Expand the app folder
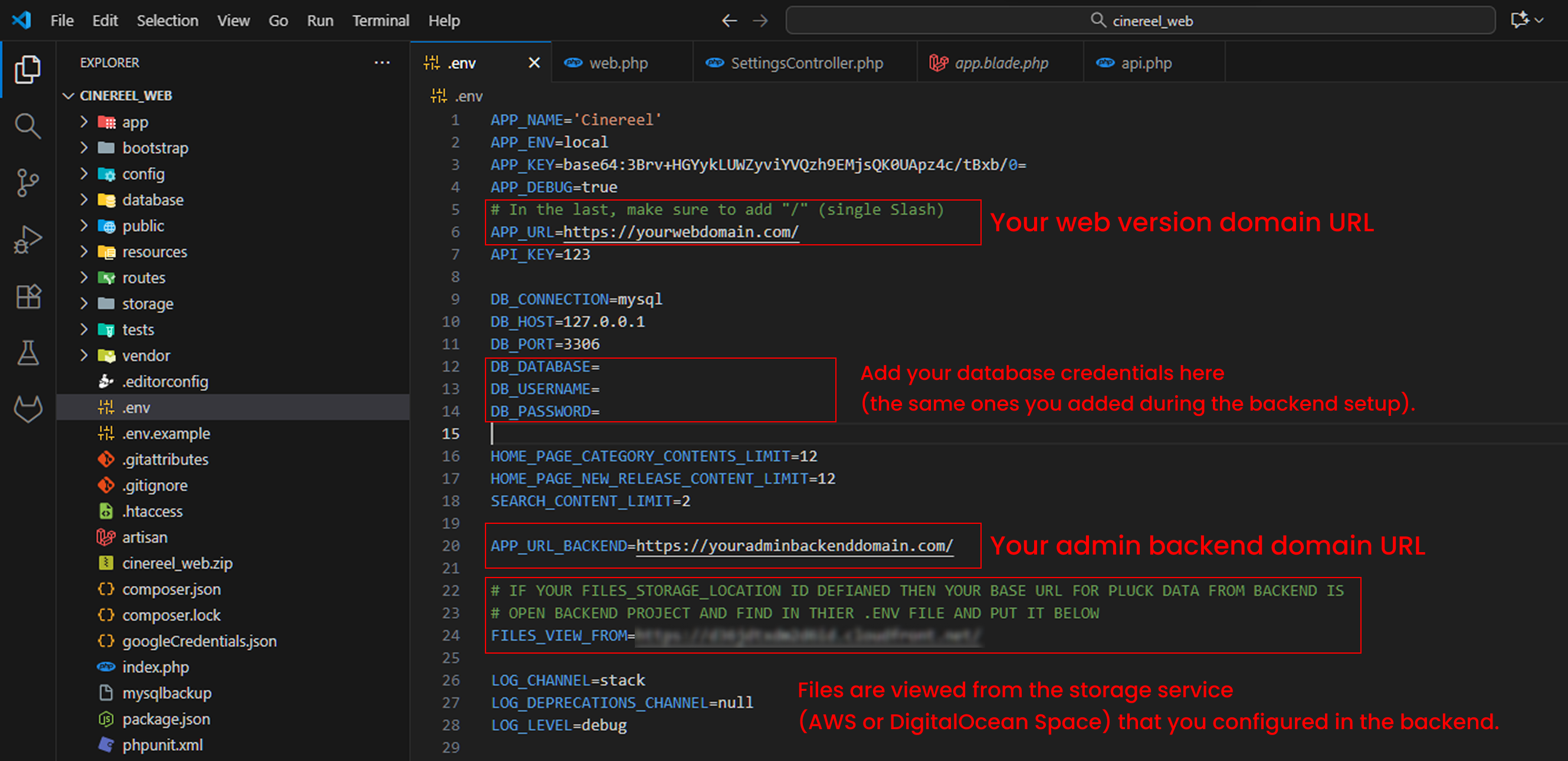The height and width of the screenshot is (761, 1568). (x=135, y=122)
